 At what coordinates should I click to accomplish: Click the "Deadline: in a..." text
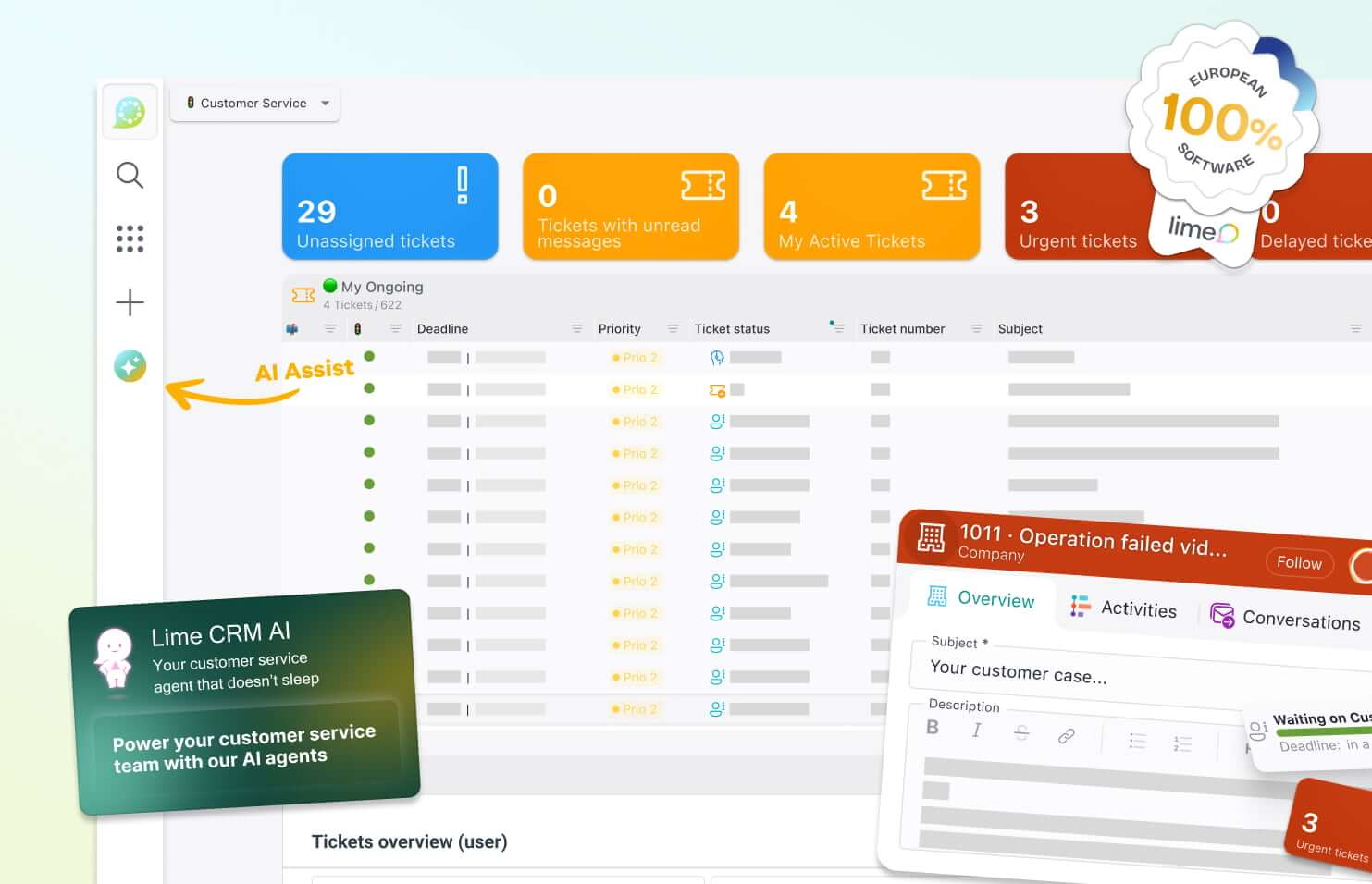pyautogui.click(x=1325, y=744)
